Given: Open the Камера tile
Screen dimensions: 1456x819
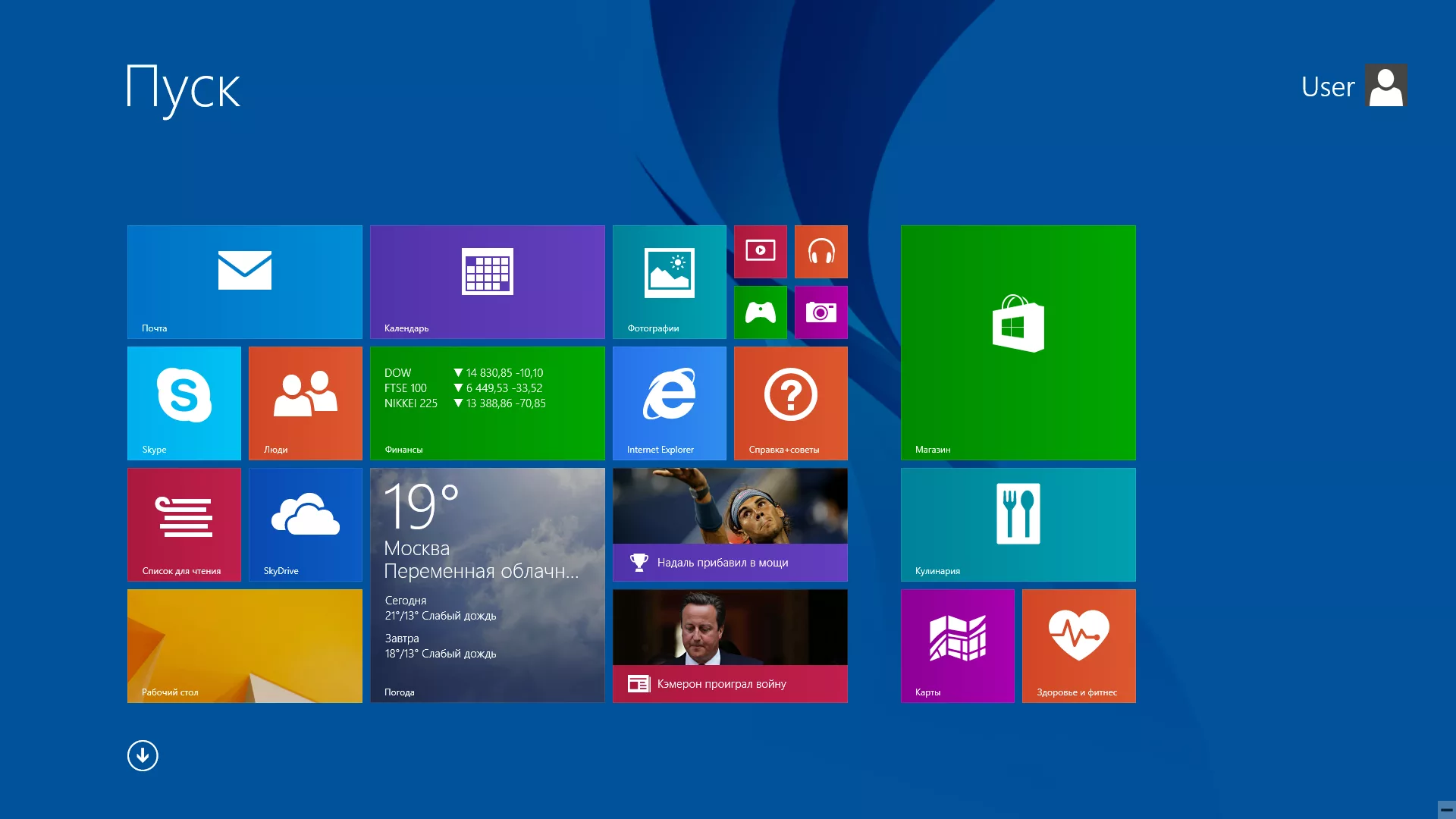Looking at the screenshot, I should 821,312.
